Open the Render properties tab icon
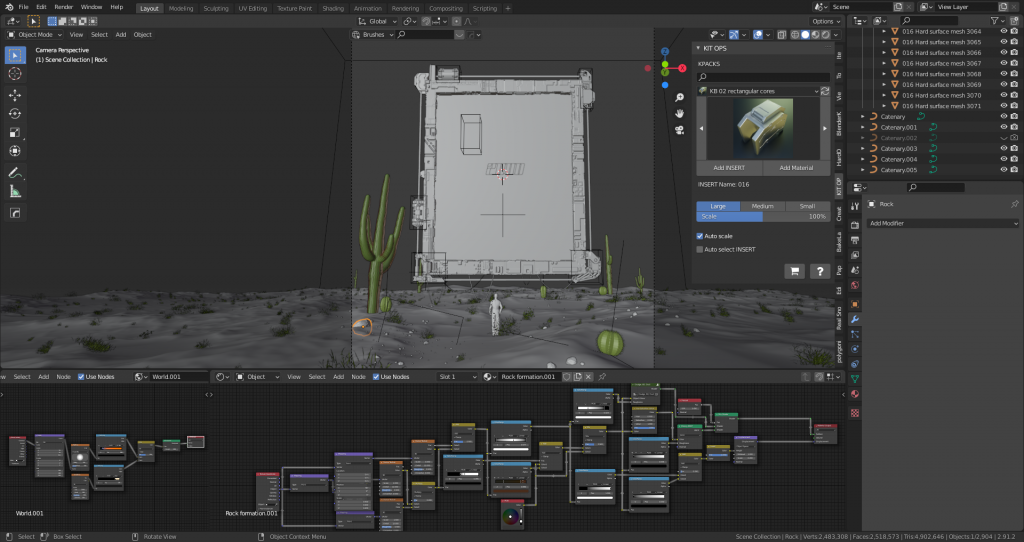Viewport: 1024px width, 542px height. coord(854,225)
